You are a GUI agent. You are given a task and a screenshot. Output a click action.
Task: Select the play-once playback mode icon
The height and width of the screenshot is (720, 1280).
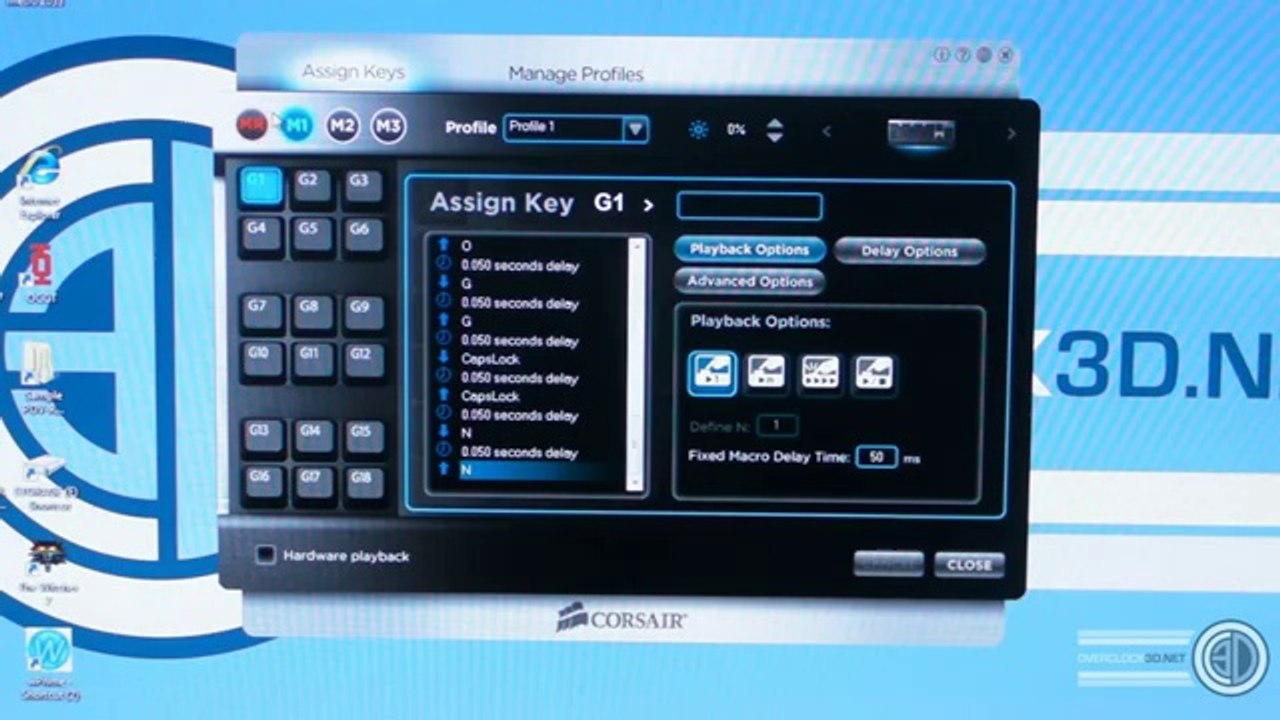713,373
